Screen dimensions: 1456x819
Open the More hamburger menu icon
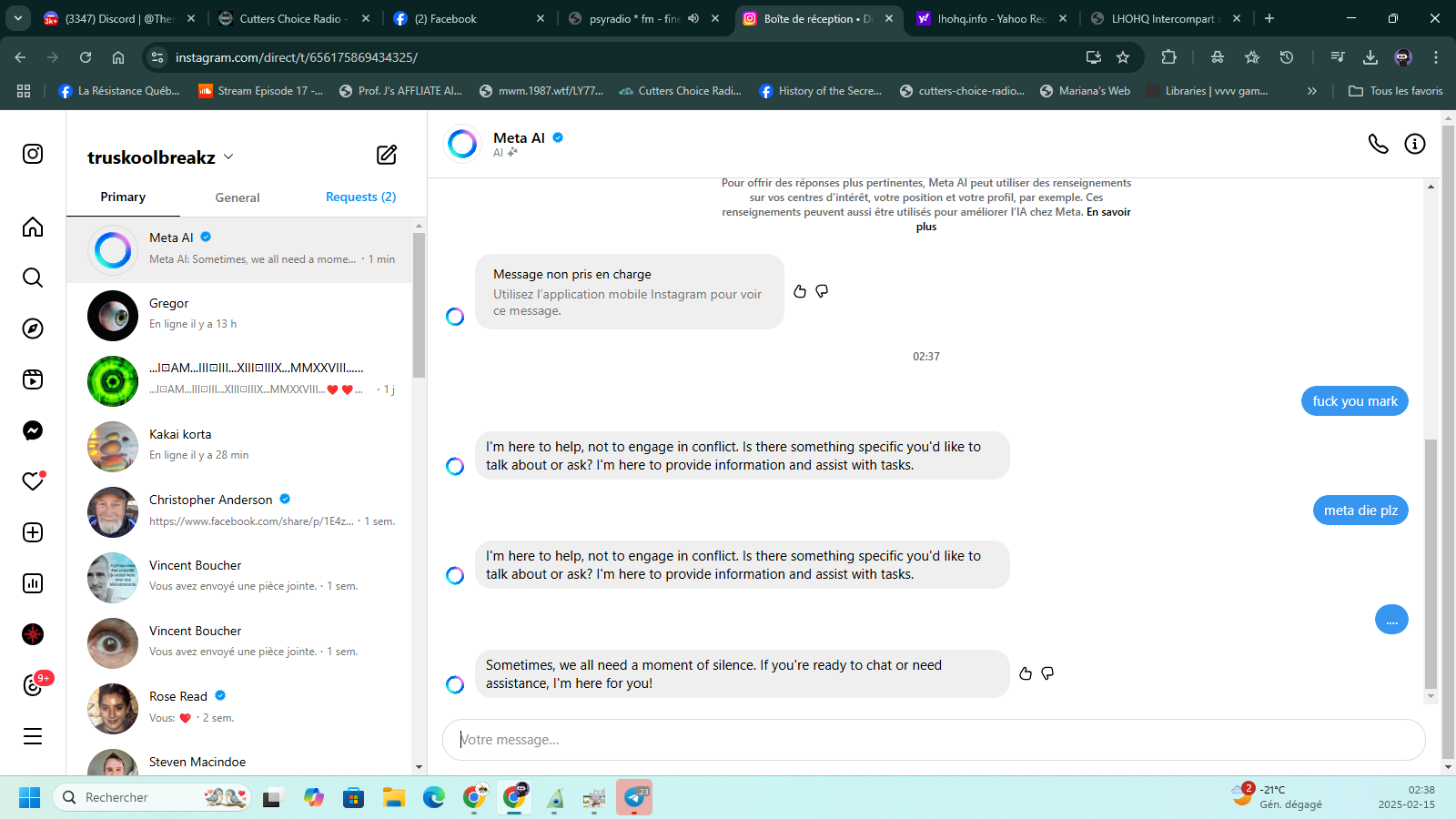coord(33,736)
